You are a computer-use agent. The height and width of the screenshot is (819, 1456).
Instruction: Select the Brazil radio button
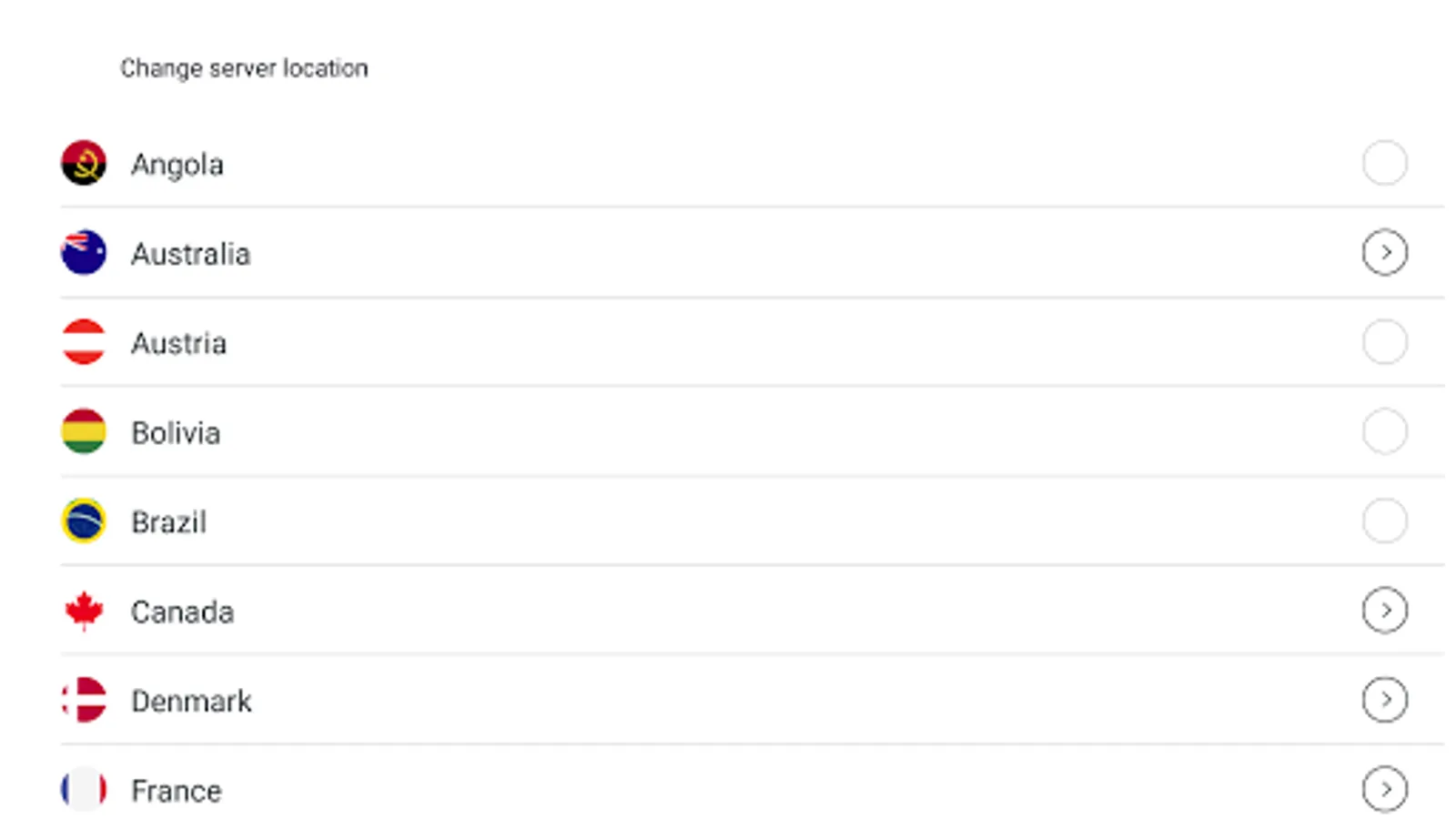pos(1384,521)
